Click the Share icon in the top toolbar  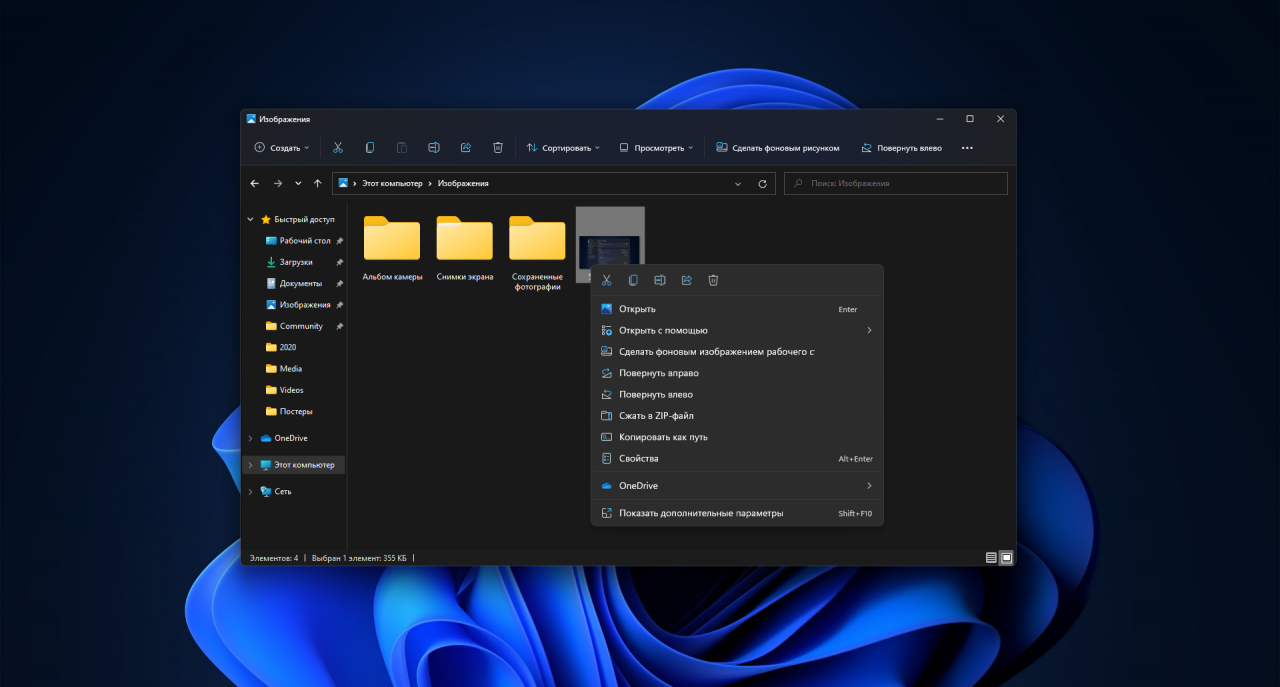[466, 148]
